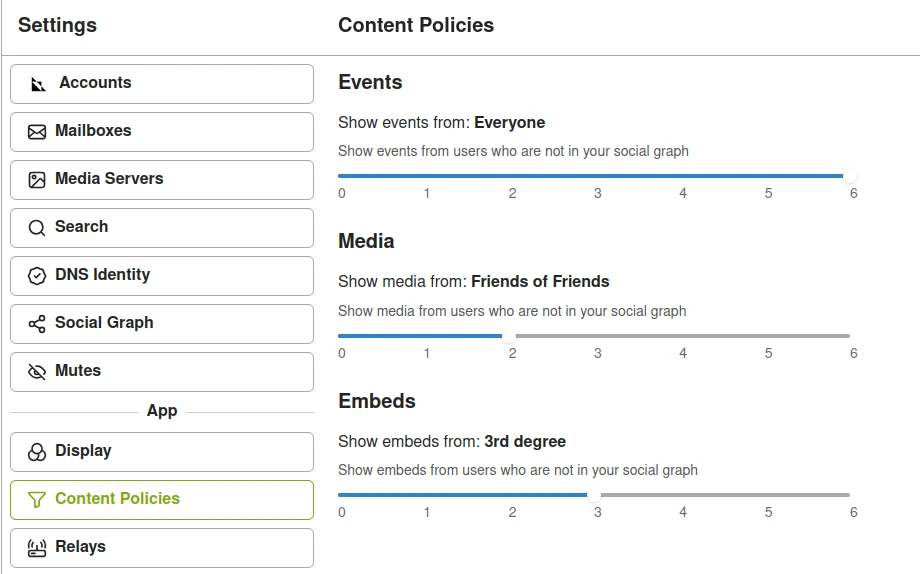Set Embeds slider to level 5
The image size is (920, 574).
(x=765, y=495)
